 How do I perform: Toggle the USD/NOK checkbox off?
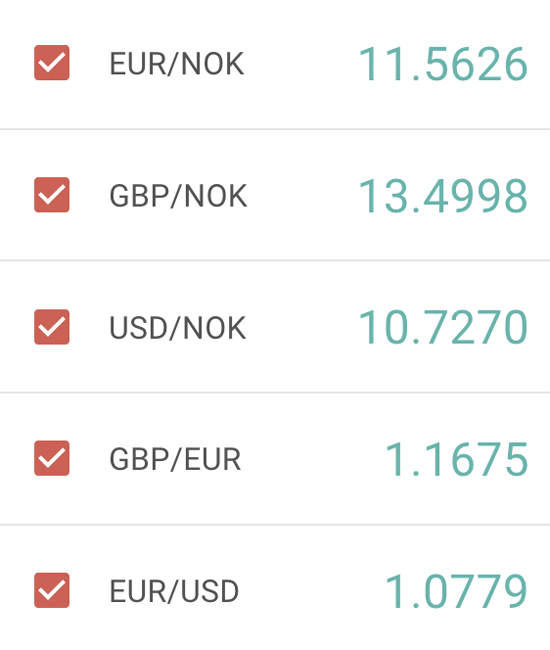click(x=51, y=327)
